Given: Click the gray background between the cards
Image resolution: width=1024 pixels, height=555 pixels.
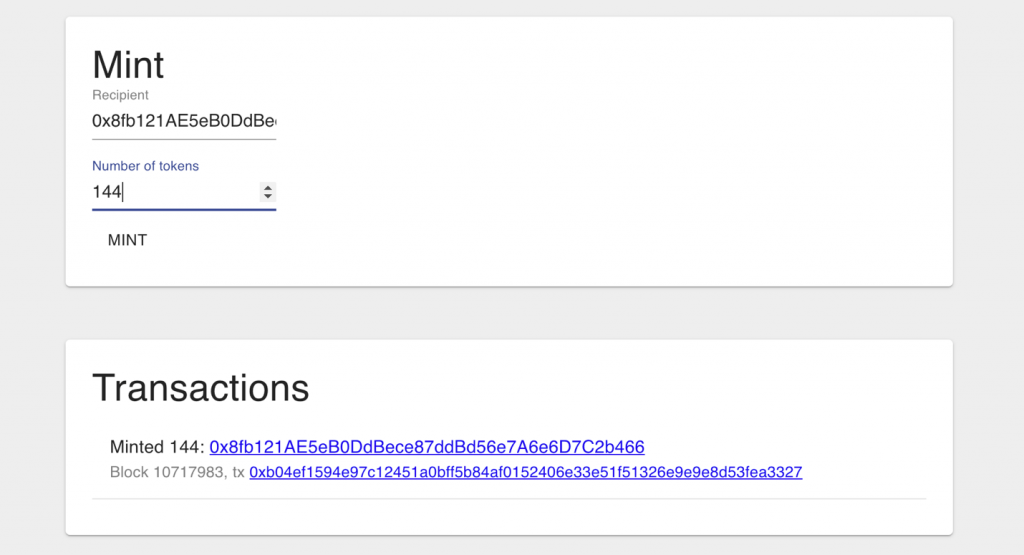Looking at the screenshot, I should click(x=509, y=313).
